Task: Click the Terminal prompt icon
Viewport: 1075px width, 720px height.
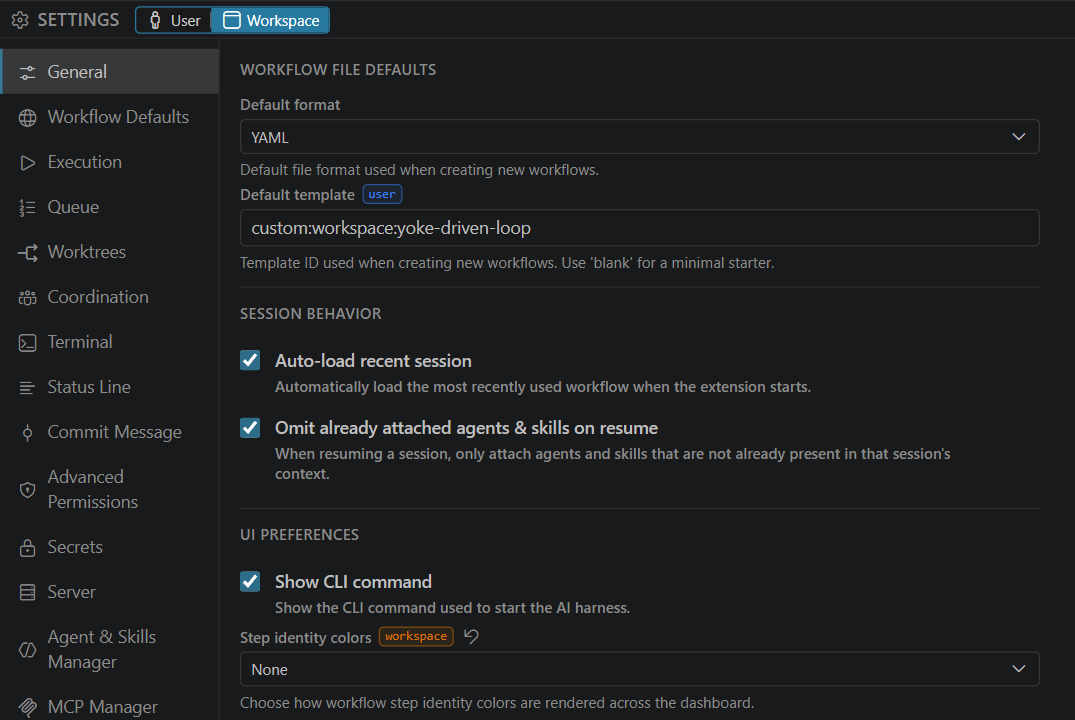Action: click(x=27, y=342)
